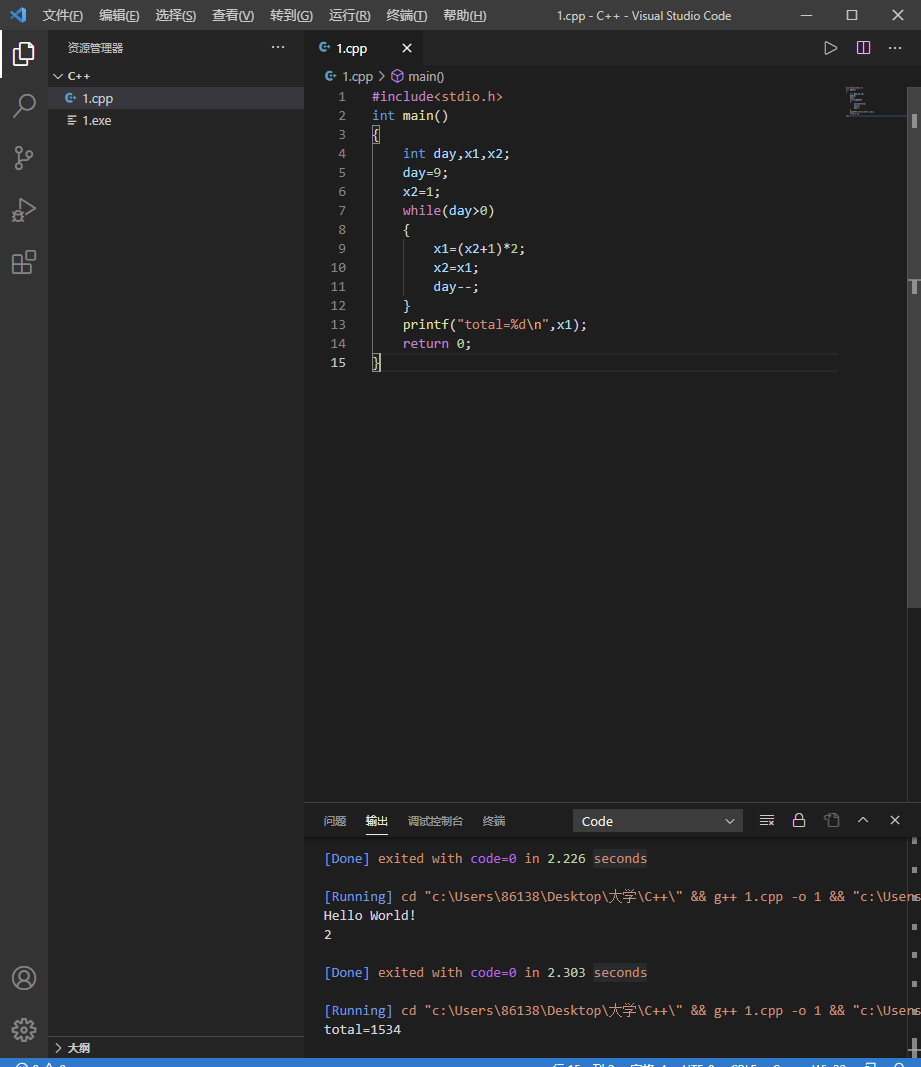Screen dimensions: 921x1067
Task: Open output log file icon
Action: (831, 821)
